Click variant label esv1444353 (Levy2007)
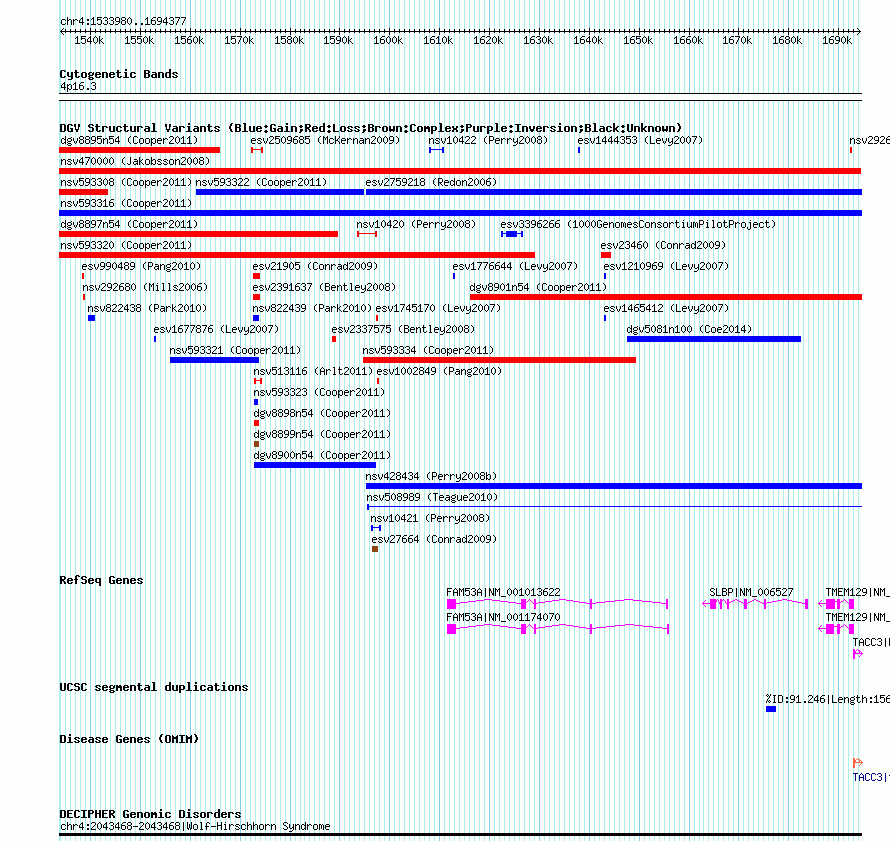Screen dimensions: 890x841 point(640,140)
